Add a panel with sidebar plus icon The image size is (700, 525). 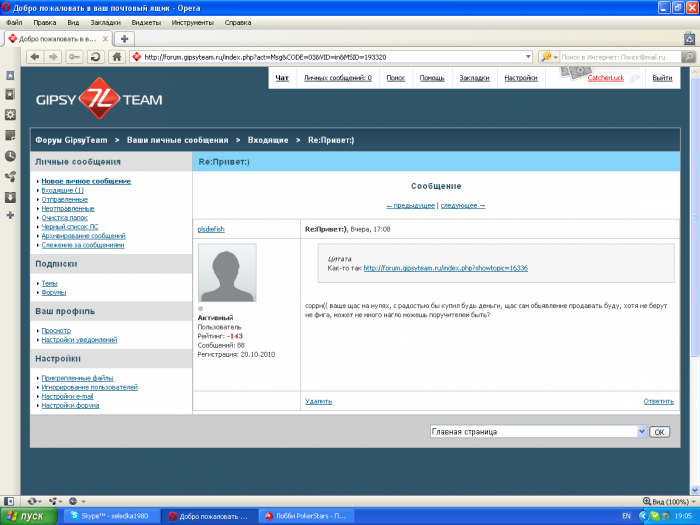point(10,215)
